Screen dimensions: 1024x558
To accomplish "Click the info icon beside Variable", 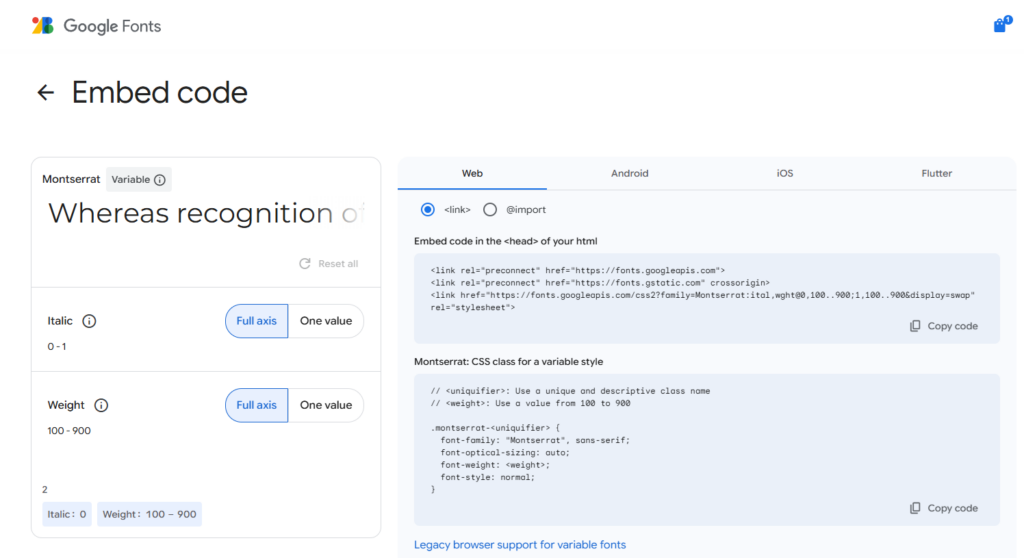I will (160, 180).
